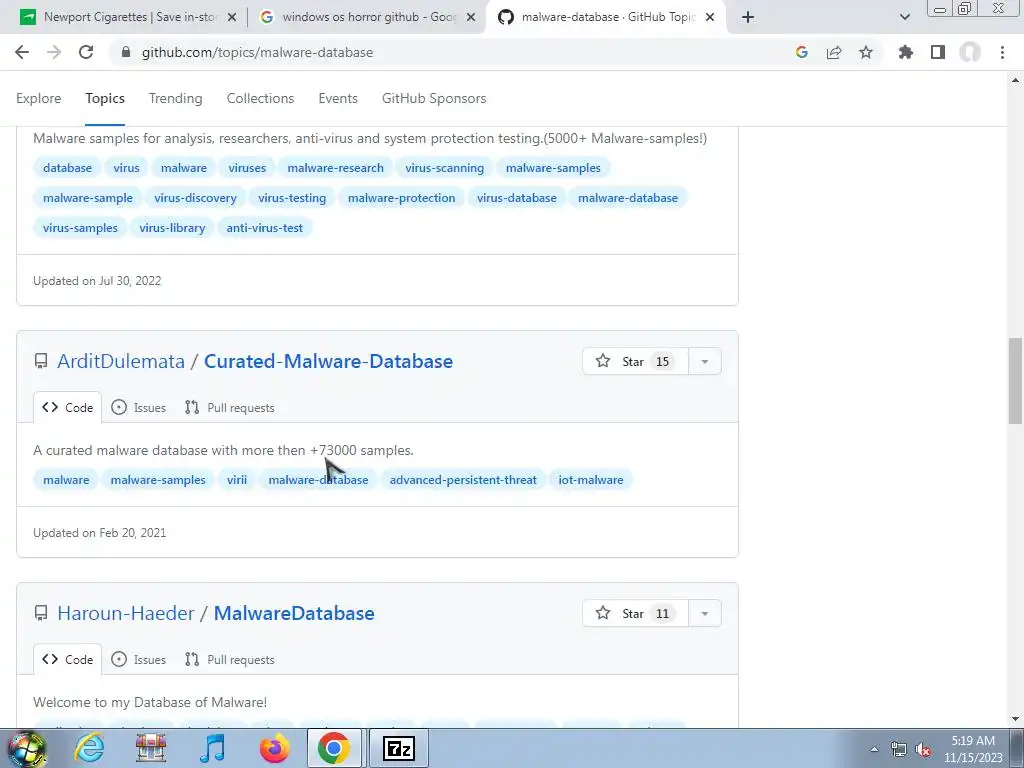Open ArditDulemata user link
The width and height of the screenshot is (1024, 768).
pos(121,361)
